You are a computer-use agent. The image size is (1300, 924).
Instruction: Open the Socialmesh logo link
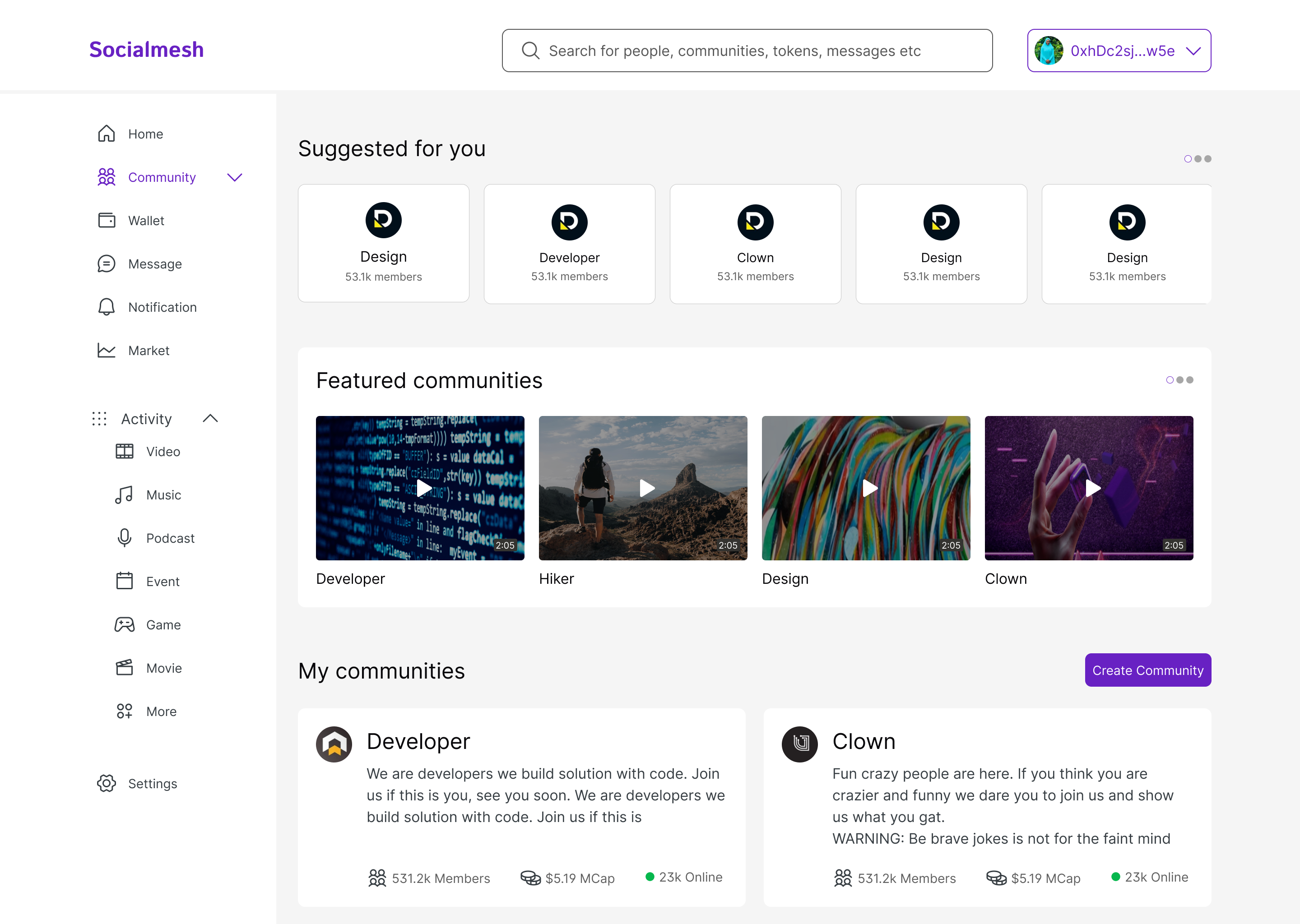146,50
